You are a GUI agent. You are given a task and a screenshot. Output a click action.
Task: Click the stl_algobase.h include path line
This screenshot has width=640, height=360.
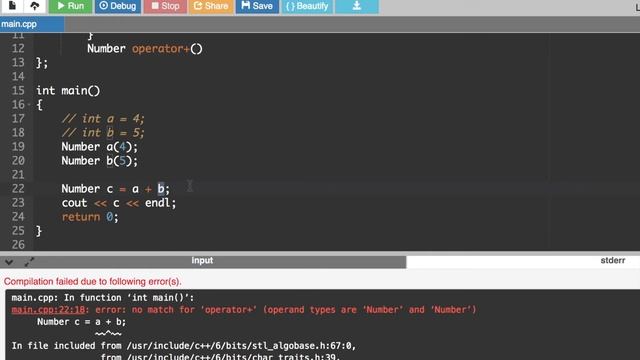[184, 346]
